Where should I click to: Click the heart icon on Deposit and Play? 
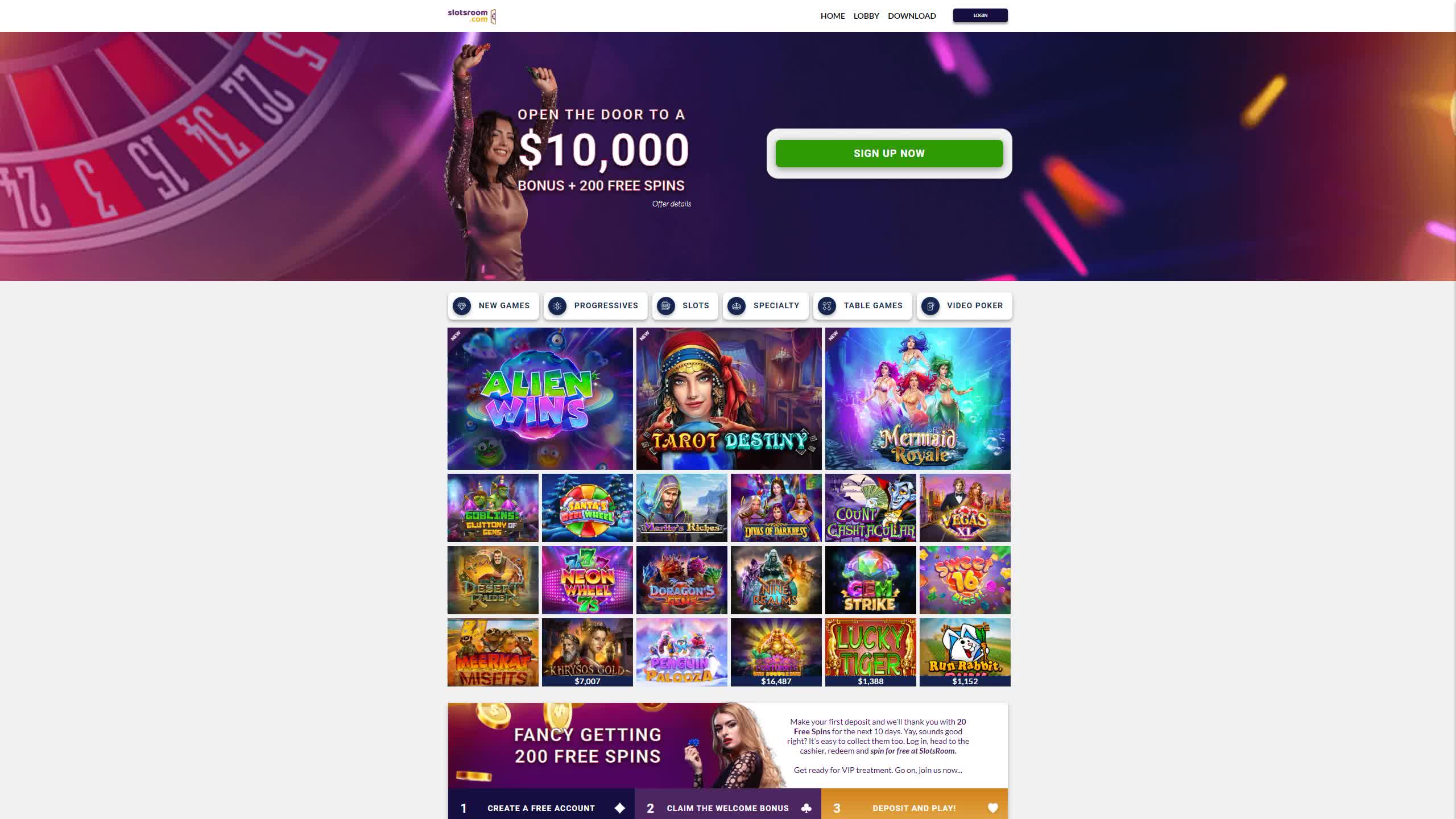(x=993, y=808)
